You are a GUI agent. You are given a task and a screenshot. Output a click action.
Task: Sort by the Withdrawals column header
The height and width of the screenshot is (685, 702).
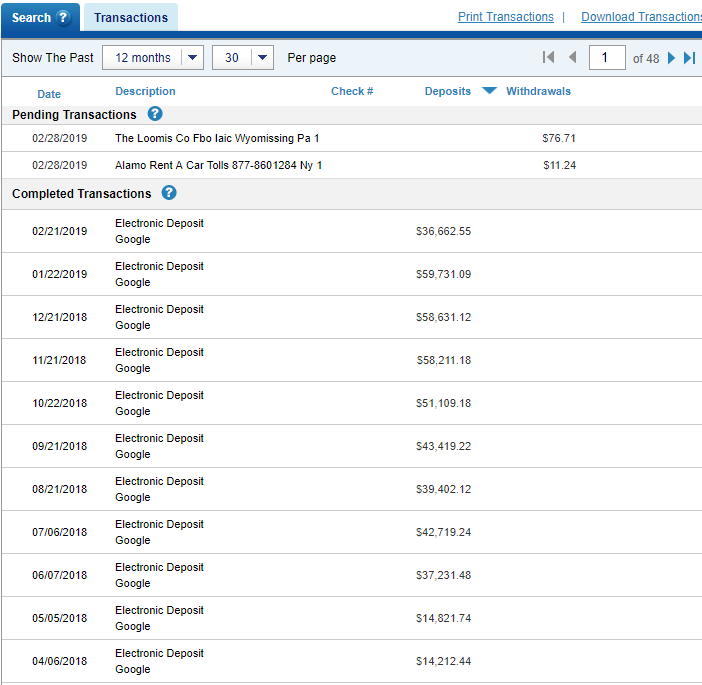click(539, 91)
